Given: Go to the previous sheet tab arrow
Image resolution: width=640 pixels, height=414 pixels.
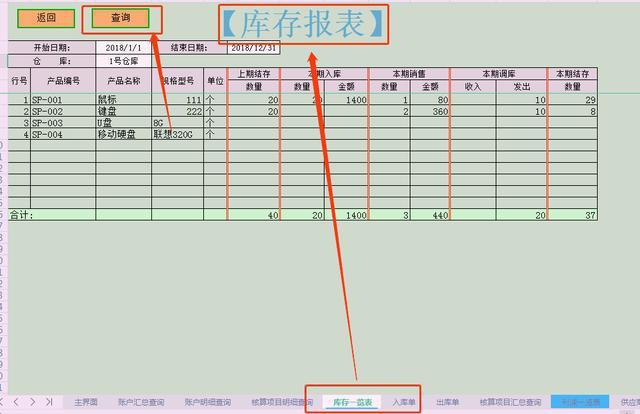Looking at the screenshot, I should 16,402.
